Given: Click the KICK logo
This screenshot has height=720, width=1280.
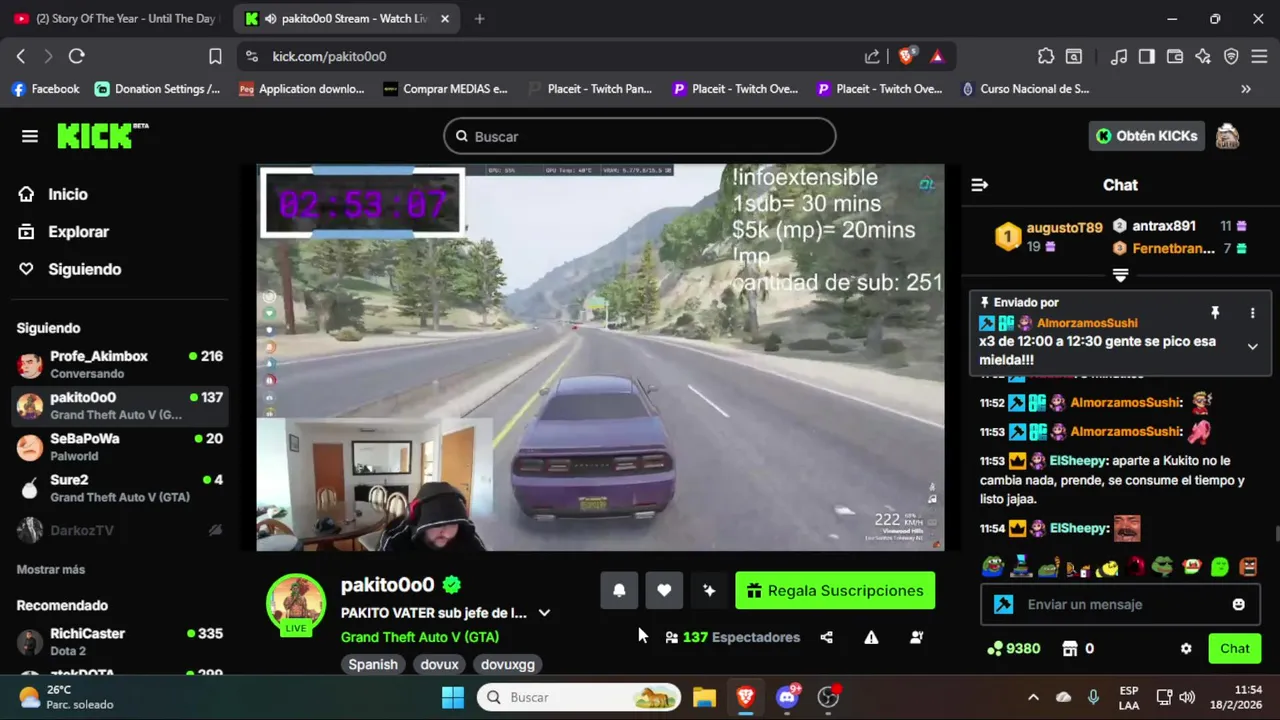Looking at the screenshot, I should [102, 136].
